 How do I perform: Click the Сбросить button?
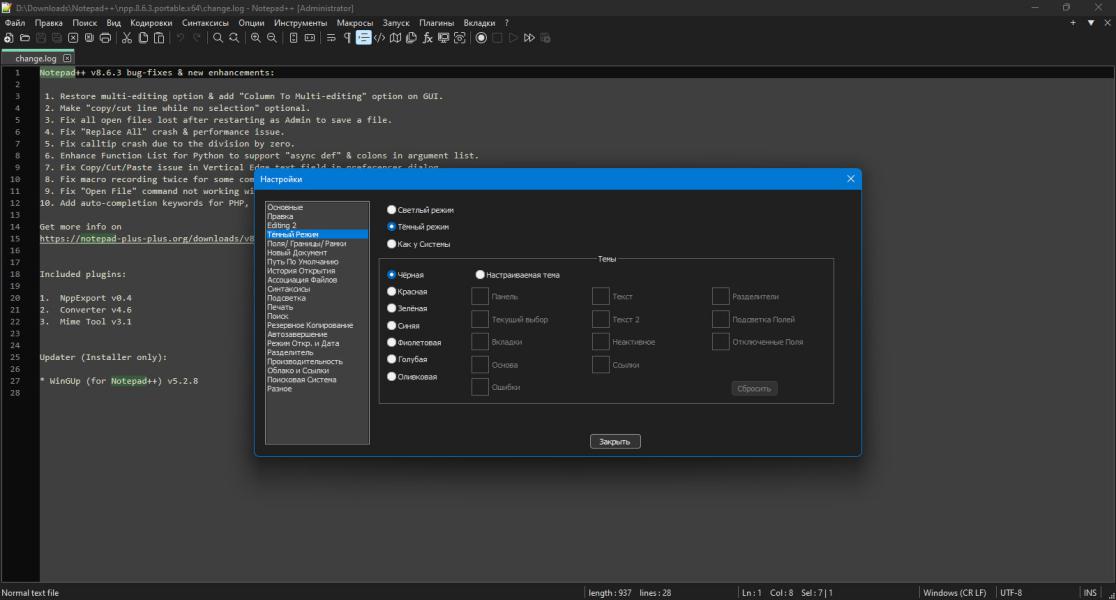754,389
